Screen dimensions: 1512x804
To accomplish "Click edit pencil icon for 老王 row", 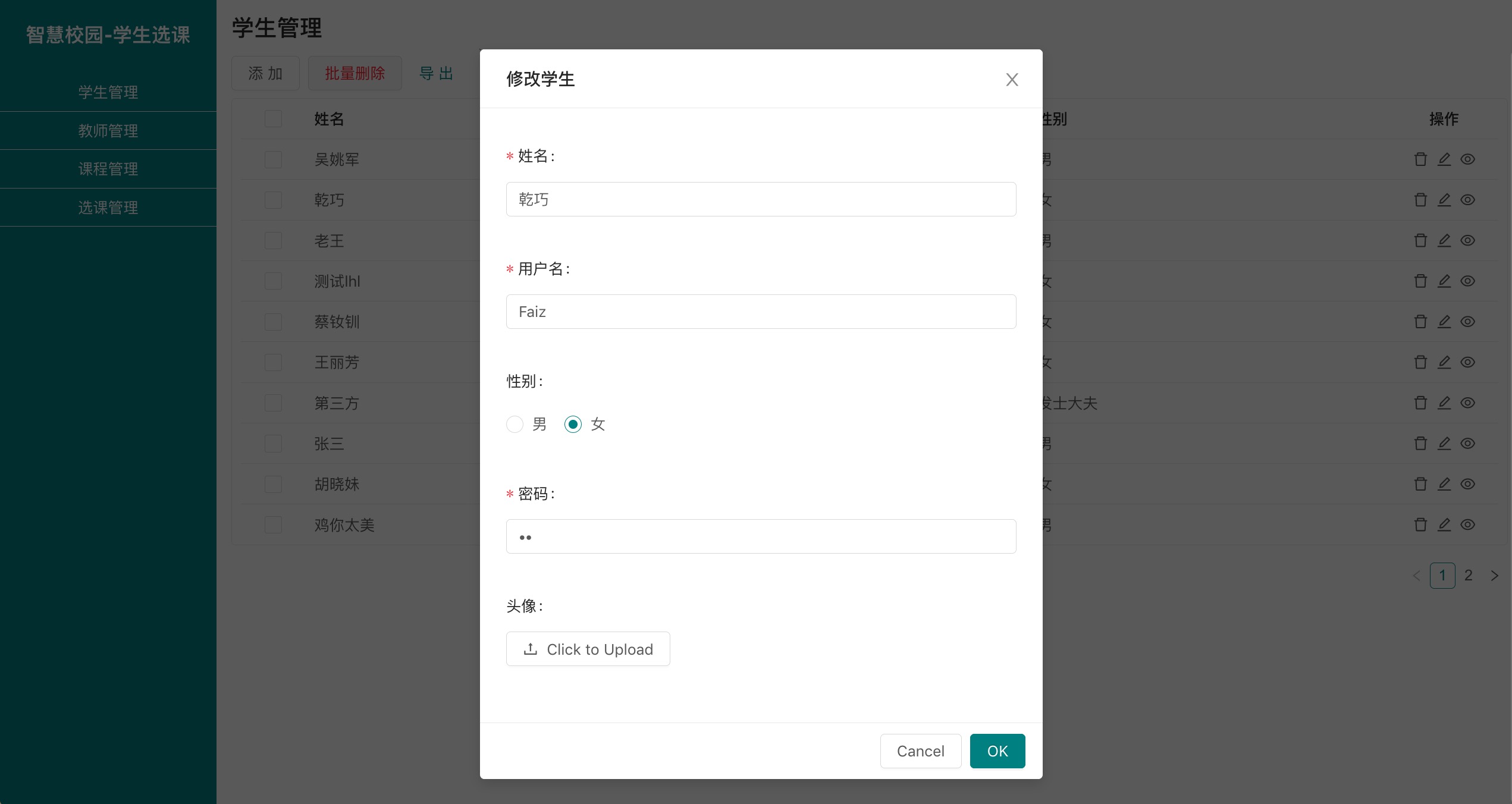I will 1444,241.
